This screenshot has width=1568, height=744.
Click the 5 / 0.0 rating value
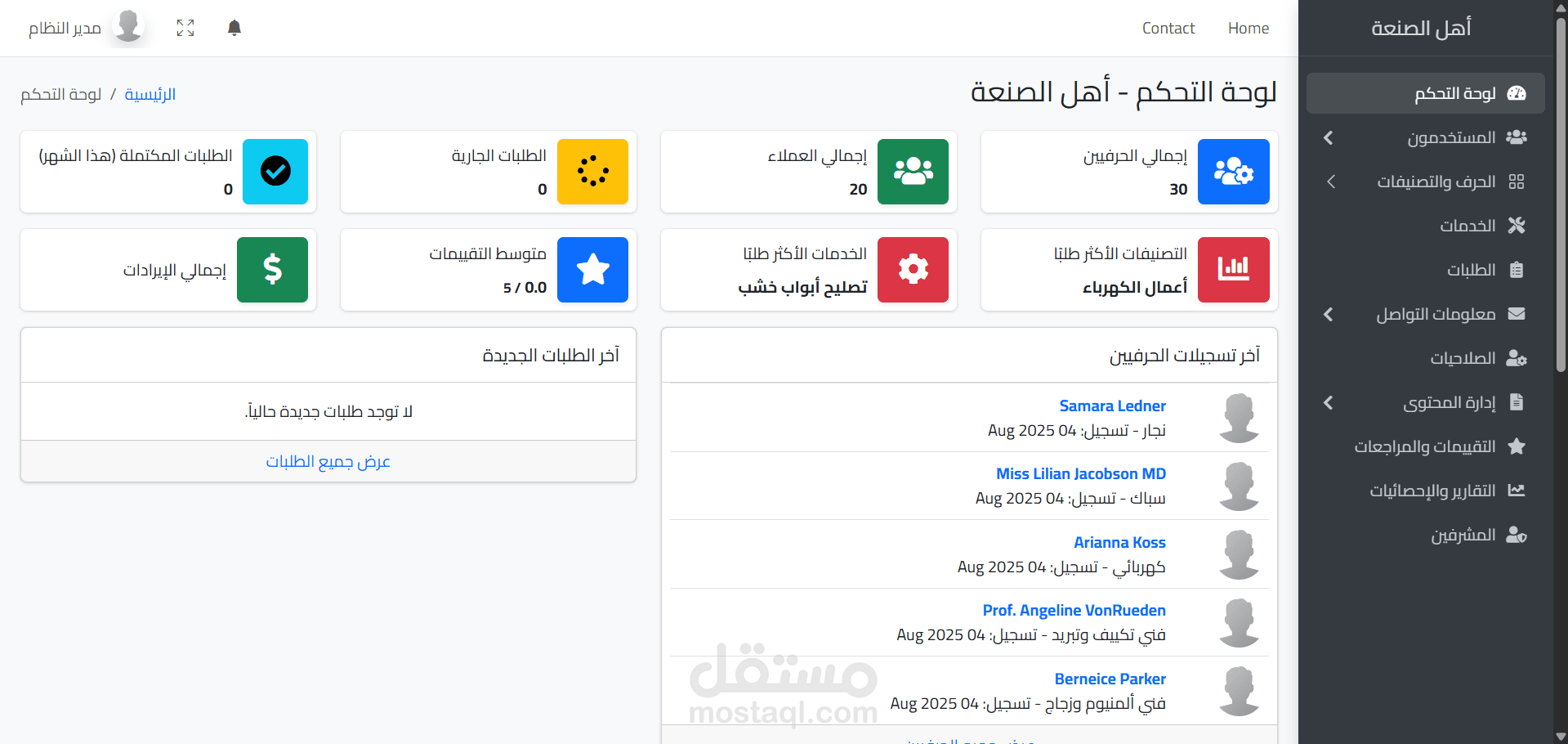525,288
